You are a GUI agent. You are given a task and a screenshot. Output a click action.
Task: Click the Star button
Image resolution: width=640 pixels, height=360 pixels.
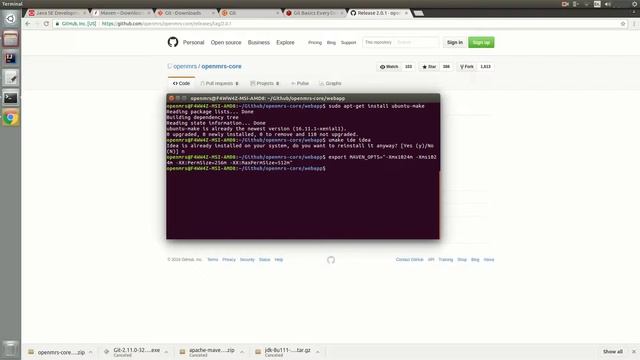coord(429,67)
